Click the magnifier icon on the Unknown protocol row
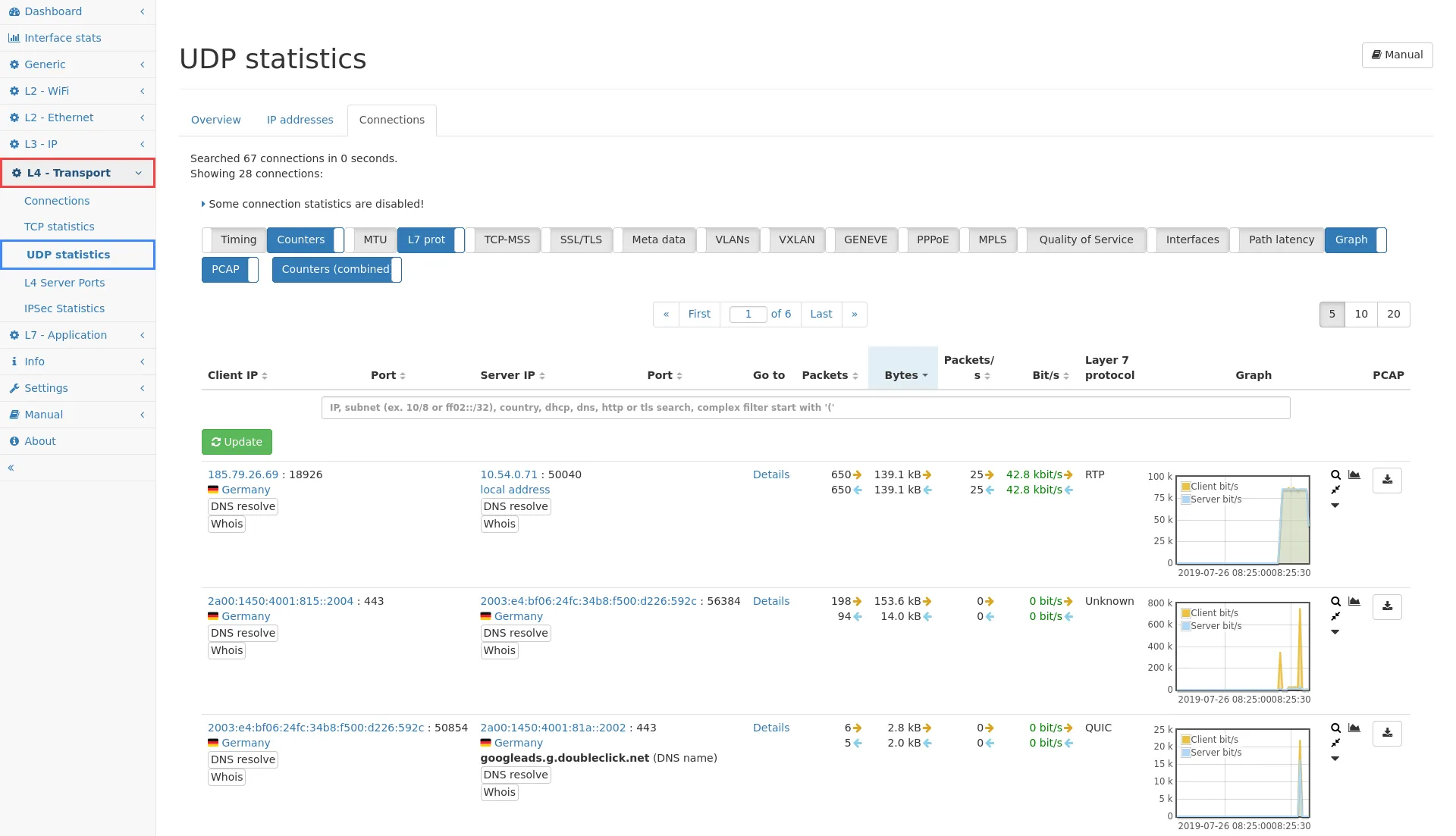Image resolution: width=1456 pixels, height=836 pixels. point(1335,602)
